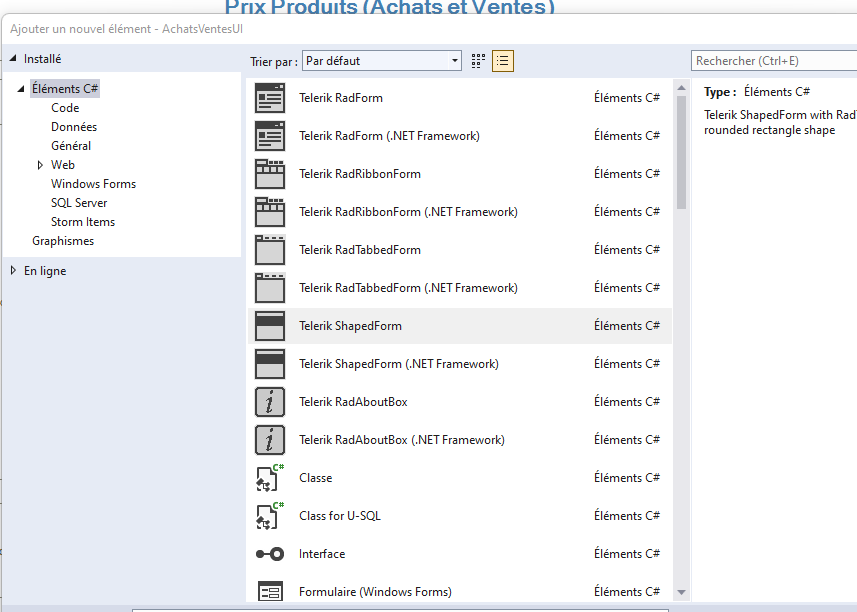Image resolution: width=857 pixels, height=612 pixels.
Task: Click the Class for U-SQL icon
Action: pyautogui.click(x=269, y=515)
